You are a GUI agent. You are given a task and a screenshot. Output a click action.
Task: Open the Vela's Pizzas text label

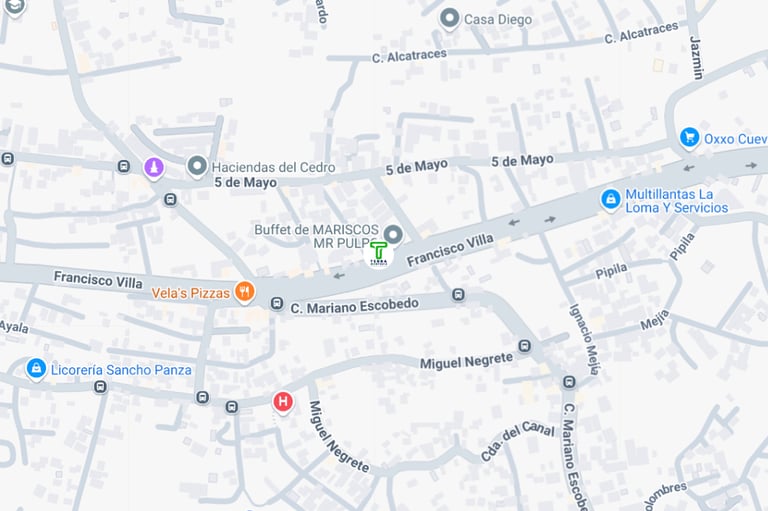point(191,293)
